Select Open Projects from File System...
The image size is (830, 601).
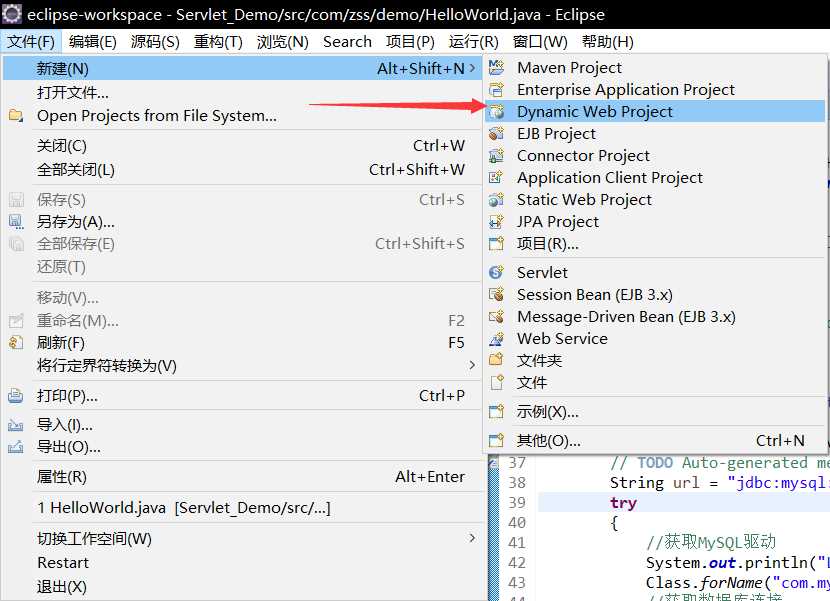tap(242, 115)
